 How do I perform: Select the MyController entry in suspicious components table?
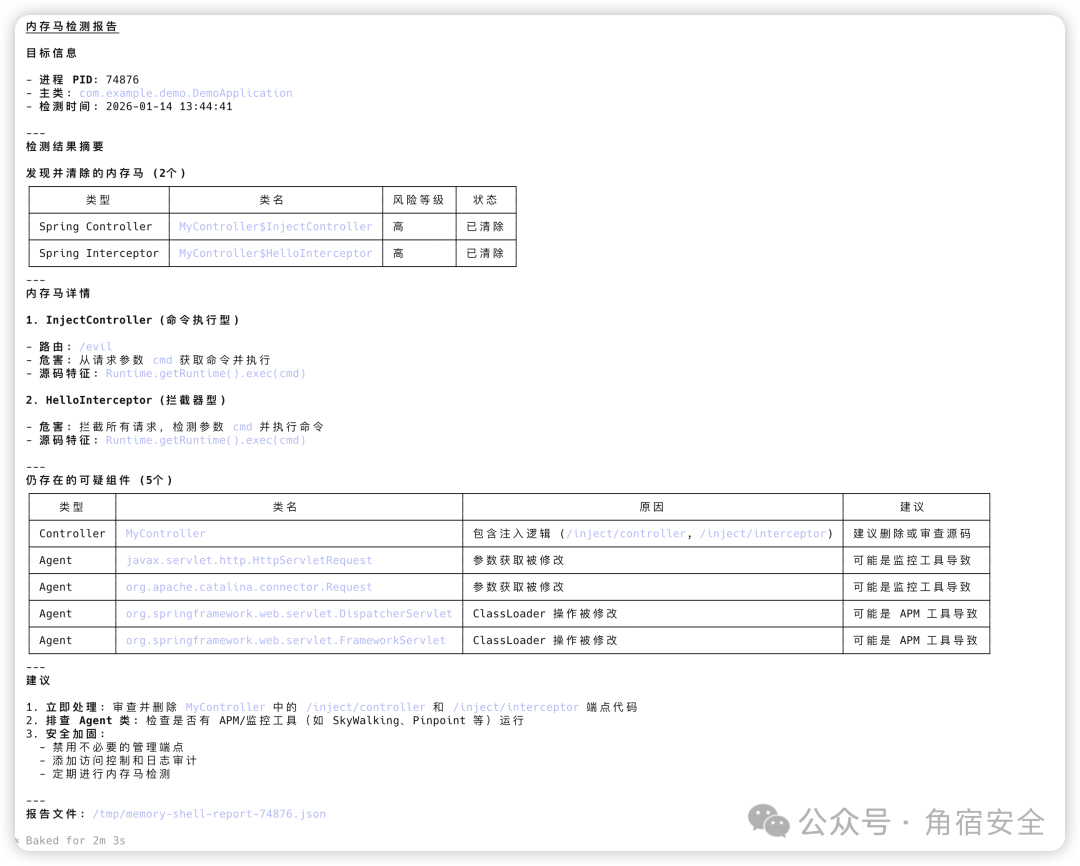click(x=165, y=533)
